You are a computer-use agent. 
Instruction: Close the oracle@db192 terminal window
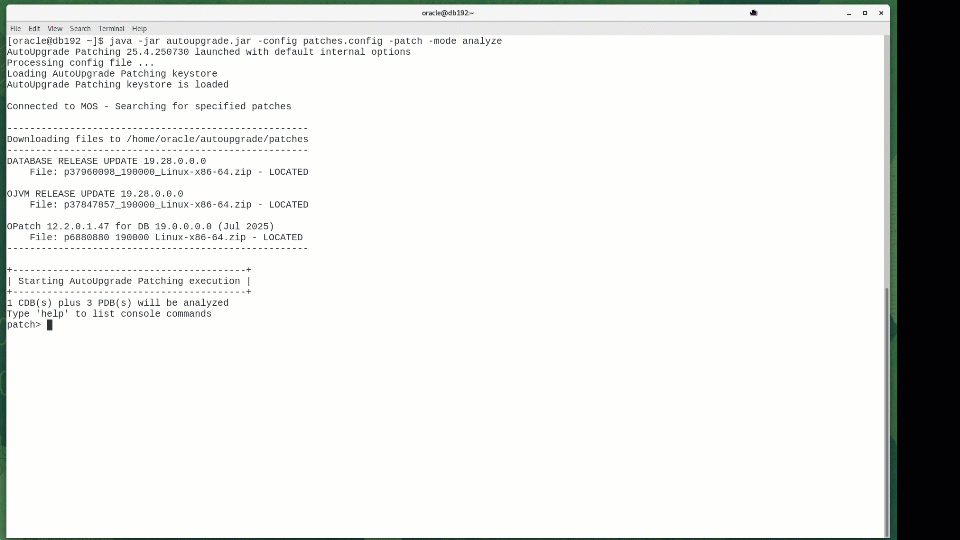pos(881,13)
